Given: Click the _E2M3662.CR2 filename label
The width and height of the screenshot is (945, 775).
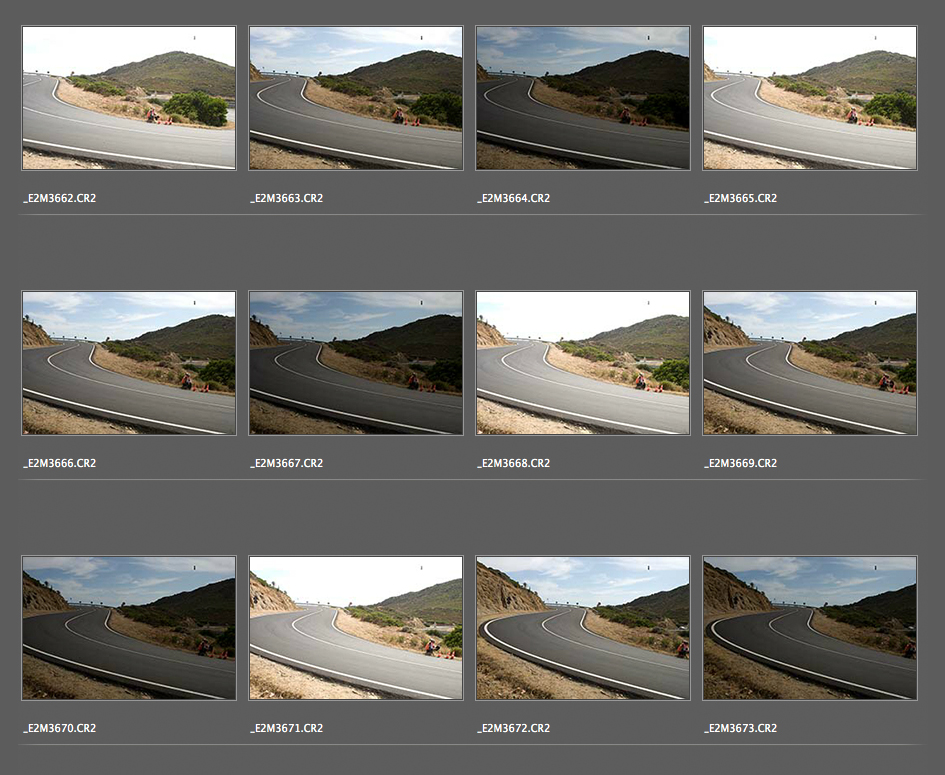Looking at the screenshot, I should [60, 198].
